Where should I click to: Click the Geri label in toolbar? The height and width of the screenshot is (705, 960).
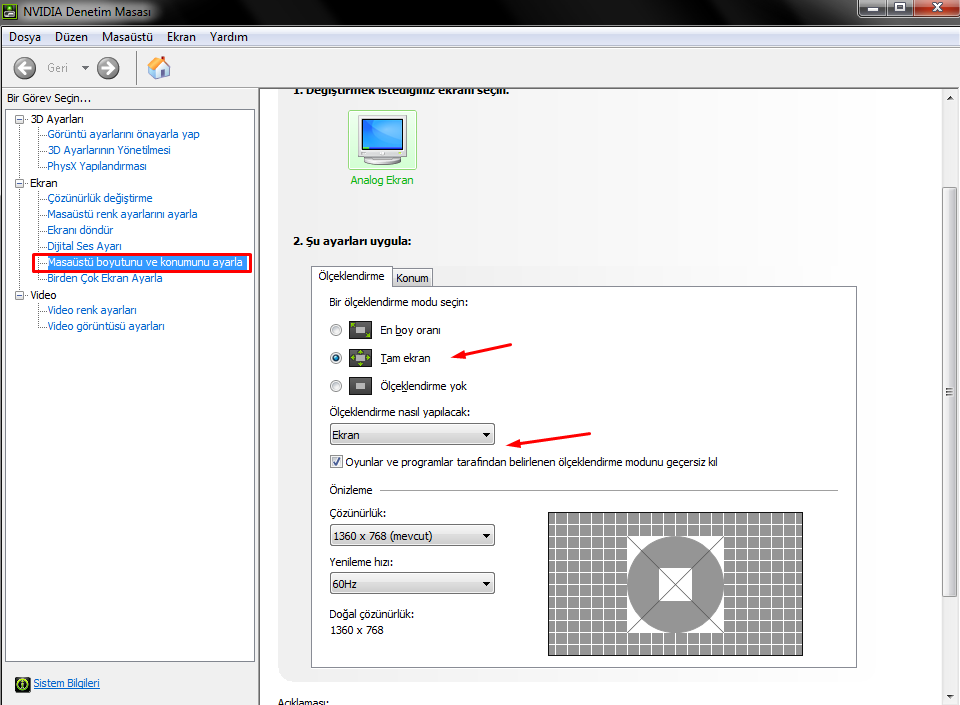click(58, 68)
